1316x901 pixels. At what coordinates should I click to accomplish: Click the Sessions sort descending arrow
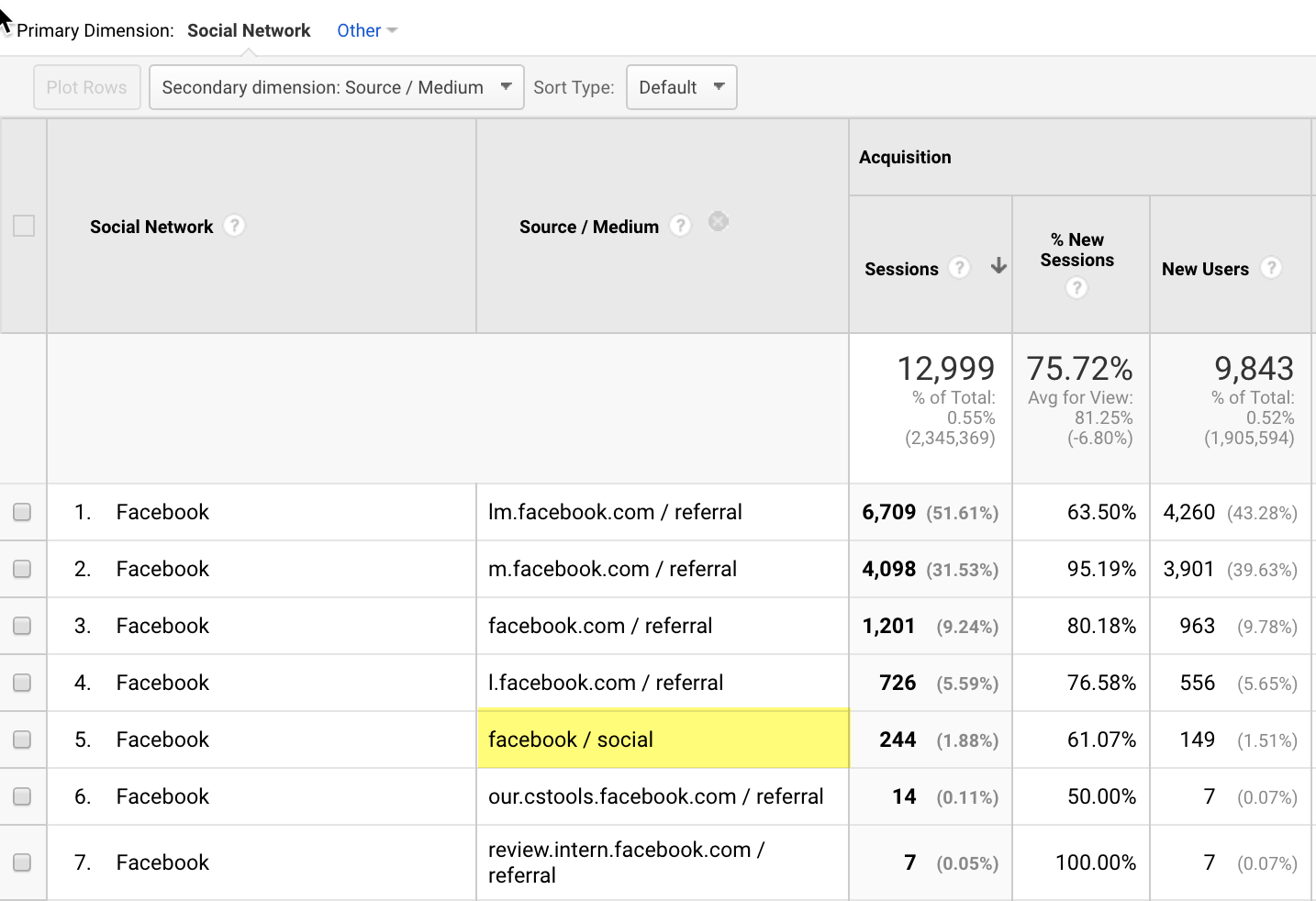tap(998, 267)
